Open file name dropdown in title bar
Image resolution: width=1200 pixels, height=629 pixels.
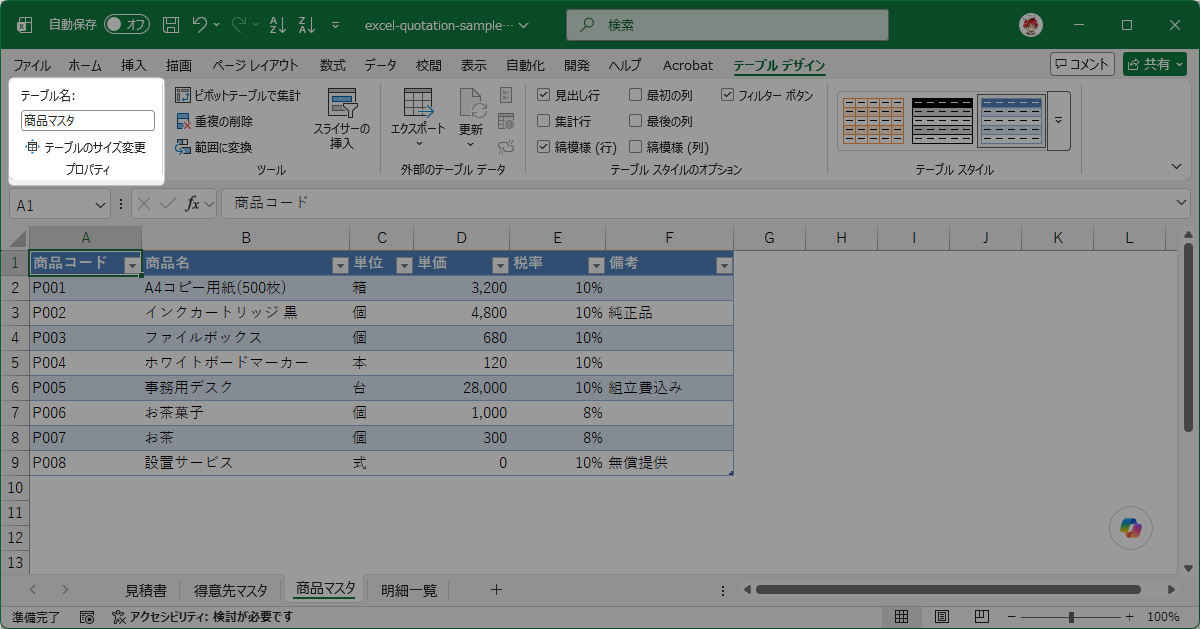coord(525,25)
